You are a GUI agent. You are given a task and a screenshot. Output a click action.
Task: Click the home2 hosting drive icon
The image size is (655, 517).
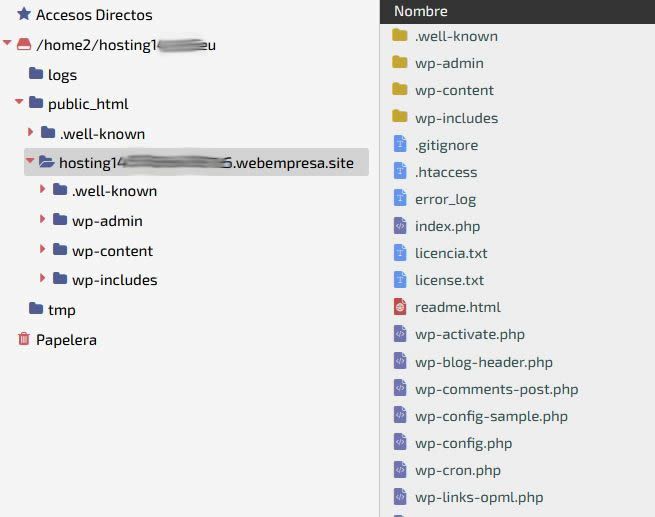[24, 44]
